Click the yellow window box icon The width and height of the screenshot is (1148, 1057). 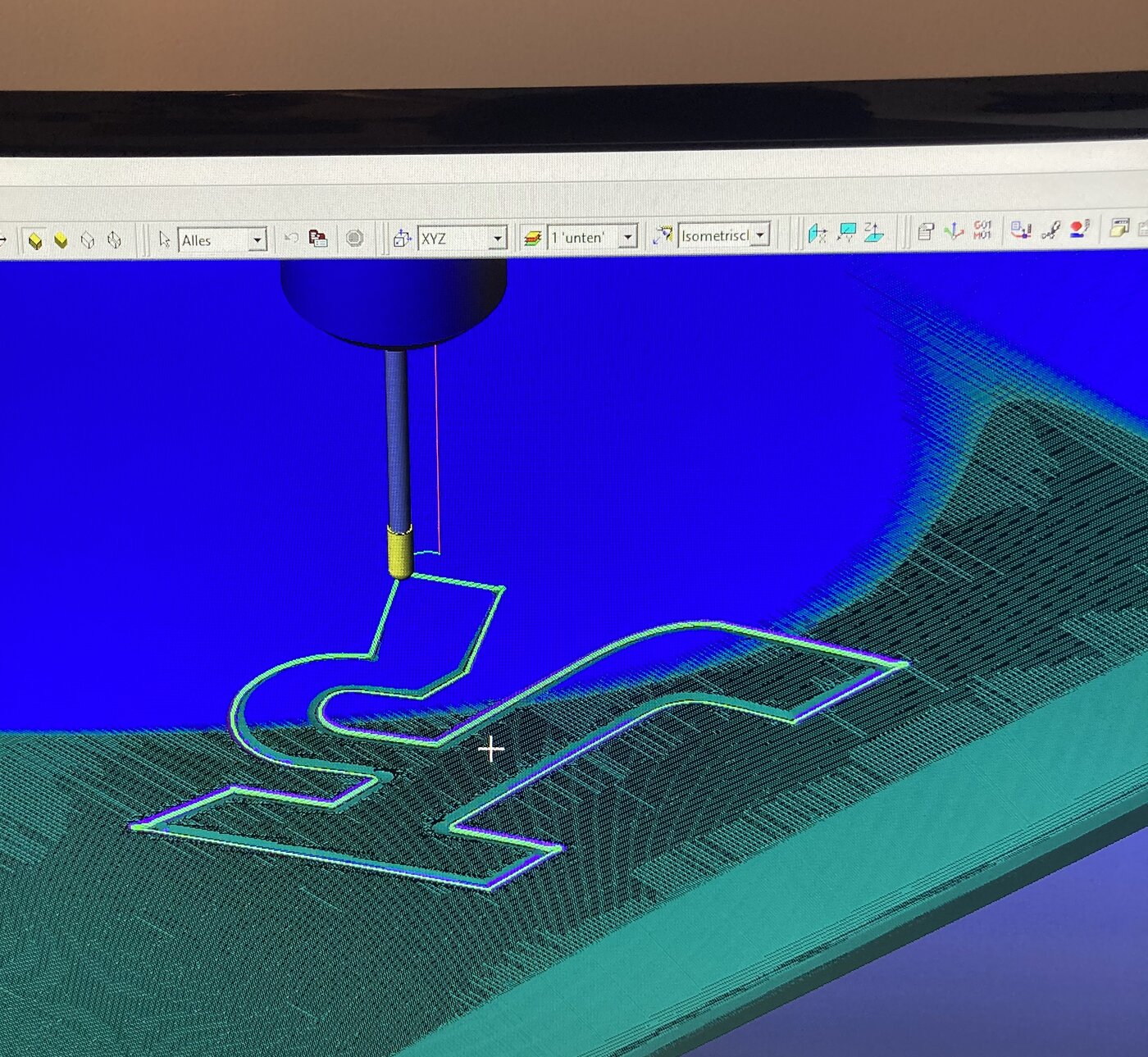(x=1119, y=228)
